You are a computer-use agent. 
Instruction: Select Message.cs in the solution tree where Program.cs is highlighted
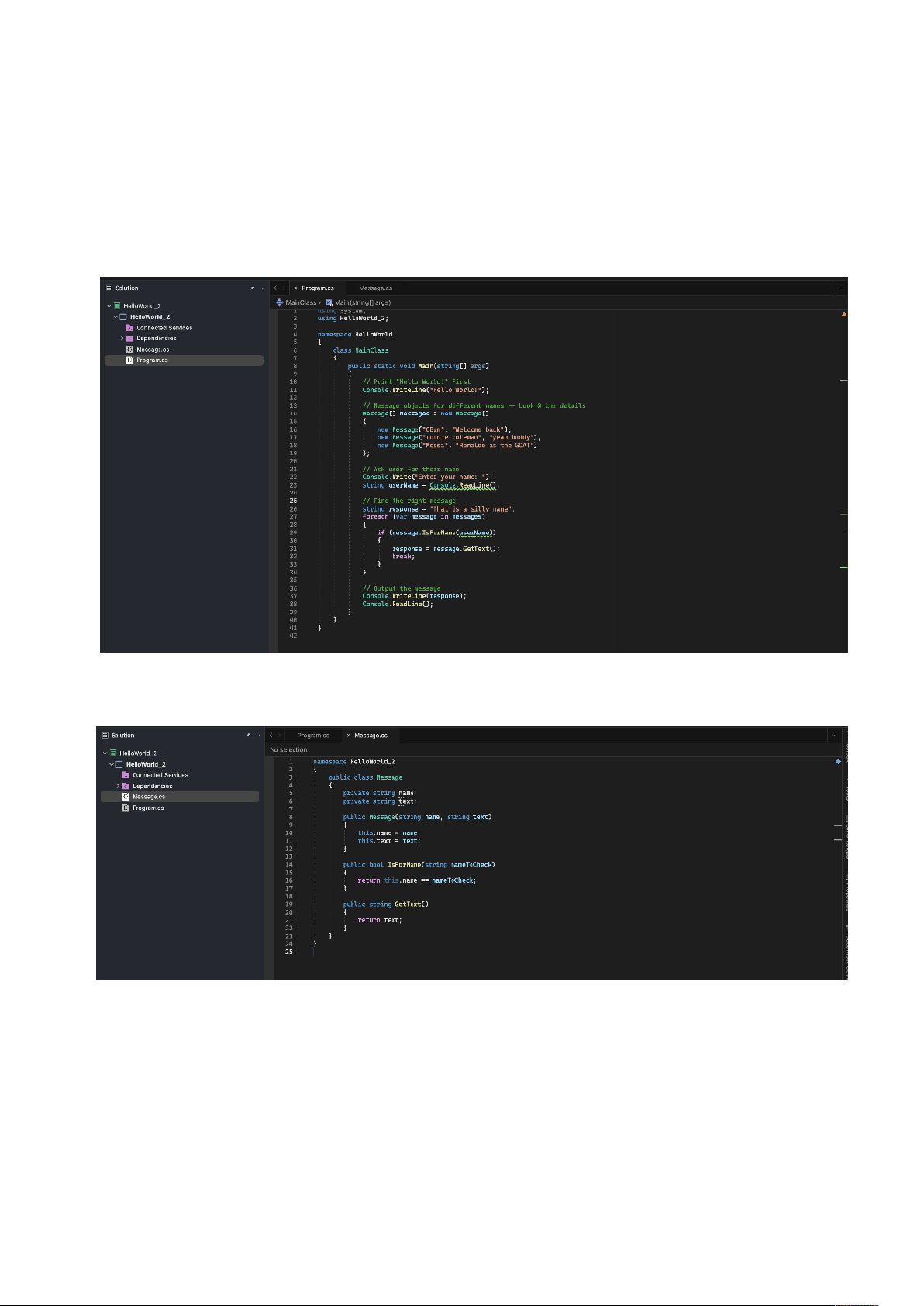(152, 350)
